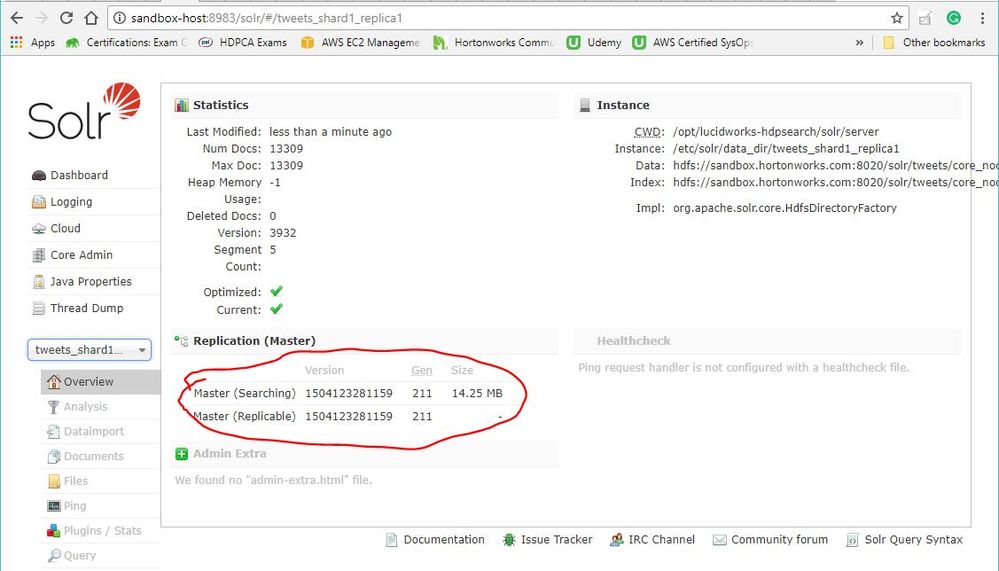
Task: Open the Dataimport page
Action: [x=94, y=431]
